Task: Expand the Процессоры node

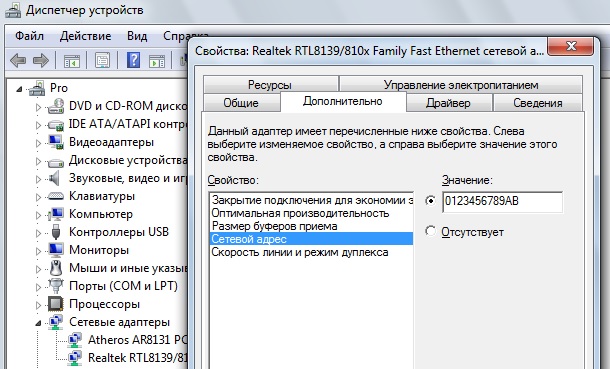Action: [x=38, y=305]
